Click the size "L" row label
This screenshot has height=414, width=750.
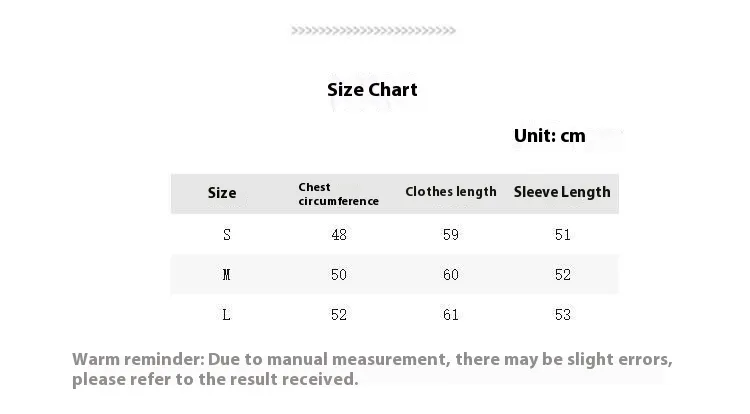tap(227, 315)
